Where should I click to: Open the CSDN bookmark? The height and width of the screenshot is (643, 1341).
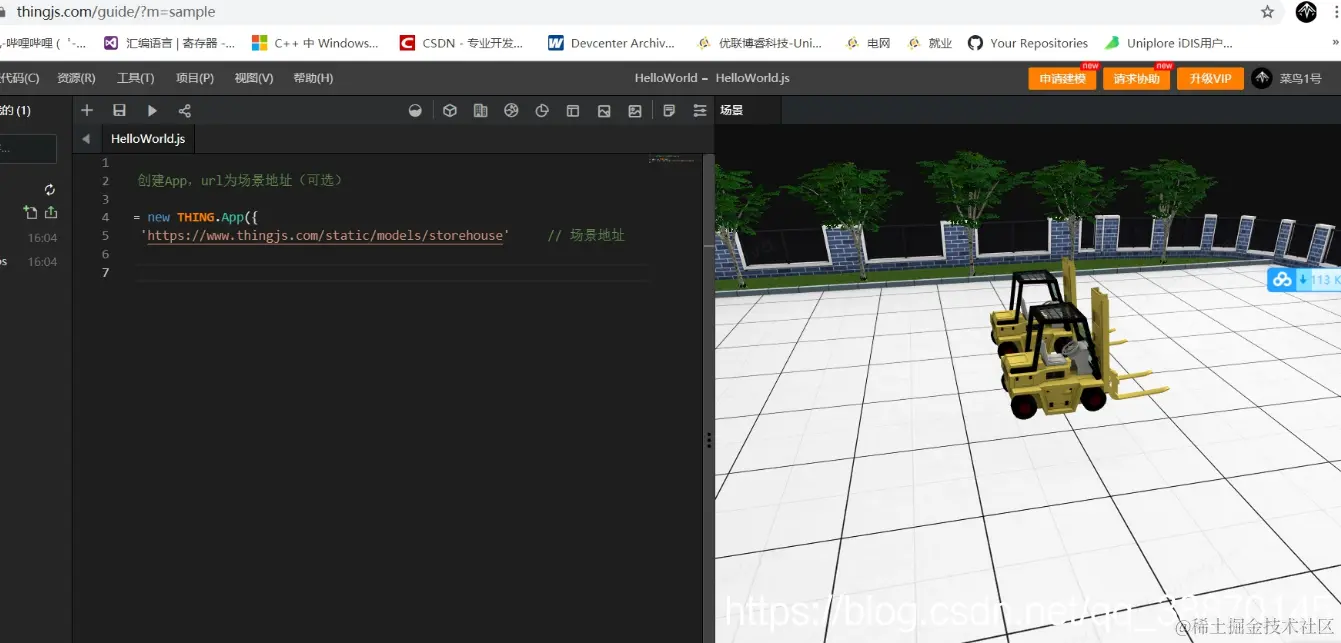pyautogui.click(x=461, y=43)
